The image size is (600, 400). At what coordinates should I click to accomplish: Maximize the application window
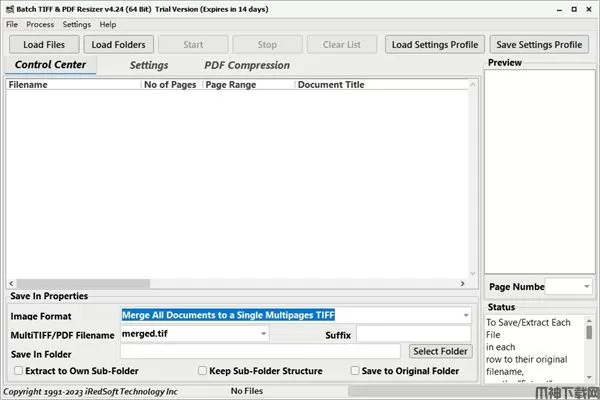[574, 10]
